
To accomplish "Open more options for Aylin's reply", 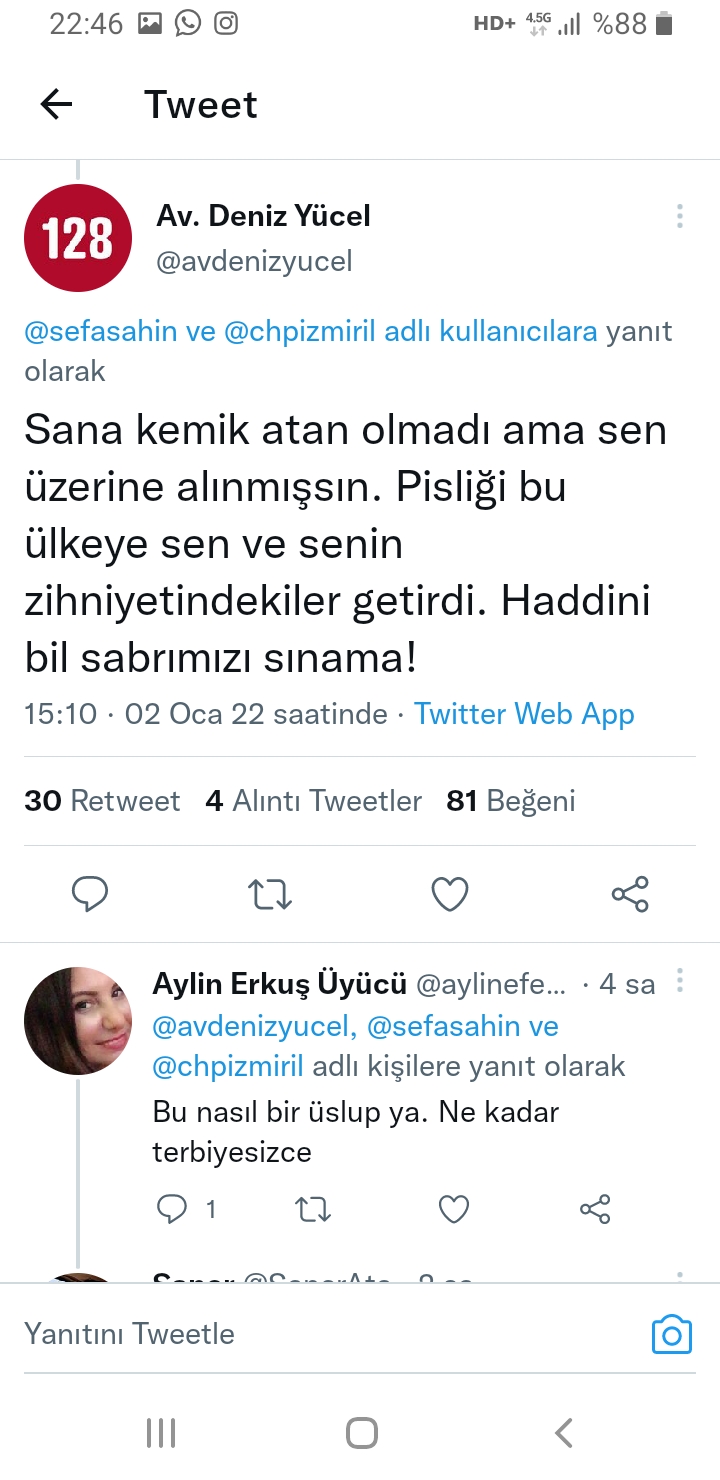I will [680, 981].
